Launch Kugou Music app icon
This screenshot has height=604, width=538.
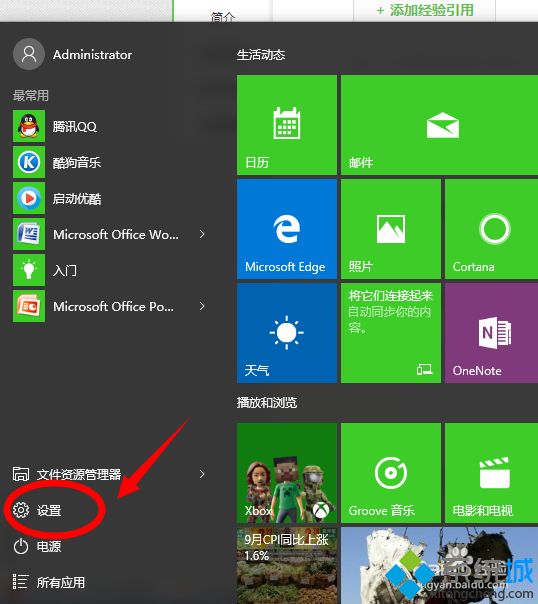[29, 162]
